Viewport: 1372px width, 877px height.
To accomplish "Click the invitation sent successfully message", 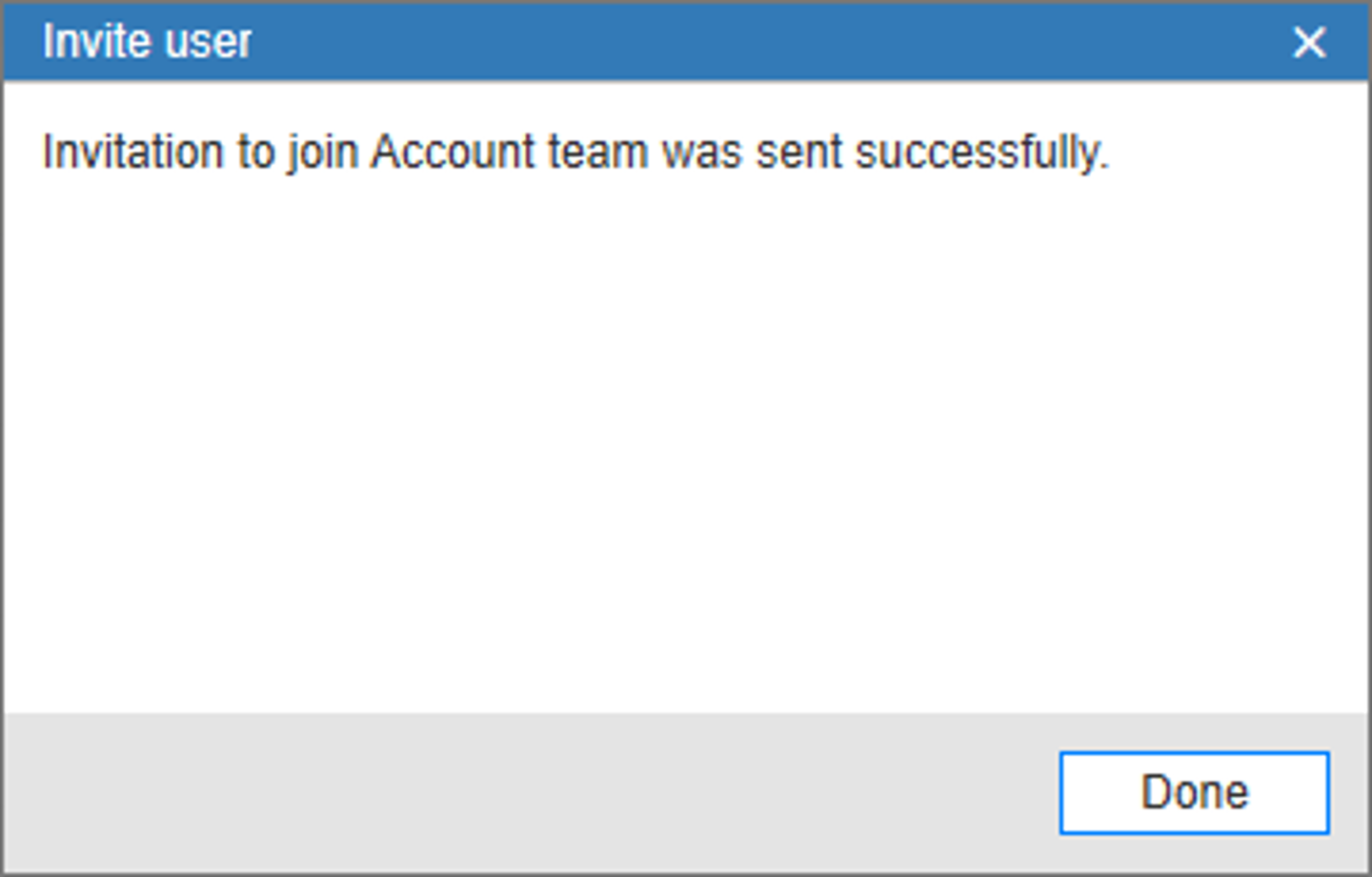I will point(575,153).
